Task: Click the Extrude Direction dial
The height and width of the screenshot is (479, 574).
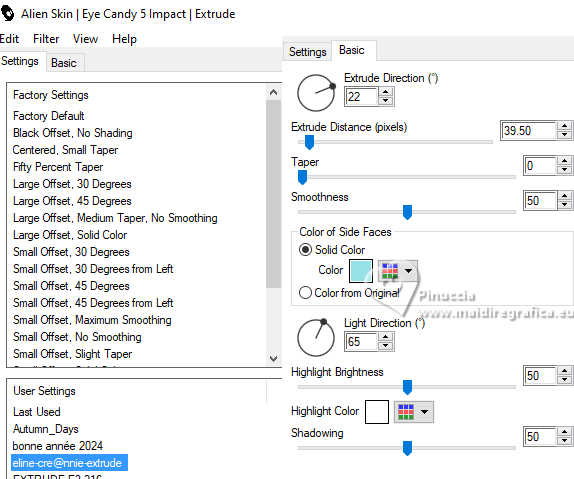Action: [x=316, y=93]
